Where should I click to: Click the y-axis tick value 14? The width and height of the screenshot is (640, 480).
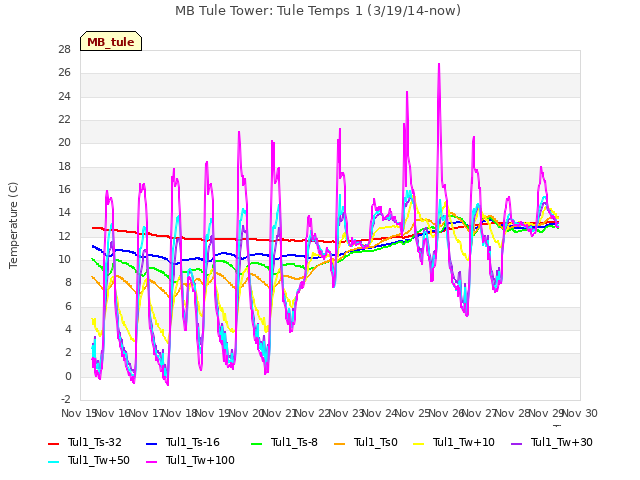pos(65,213)
